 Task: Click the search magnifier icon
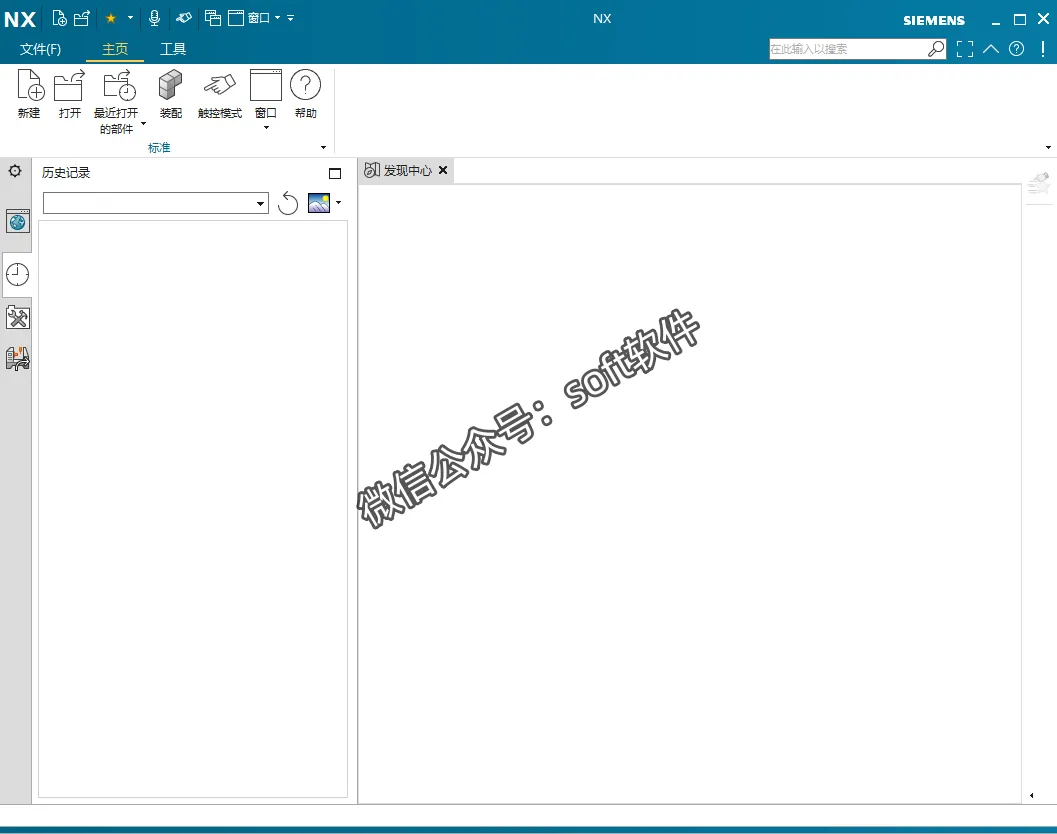(x=936, y=49)
